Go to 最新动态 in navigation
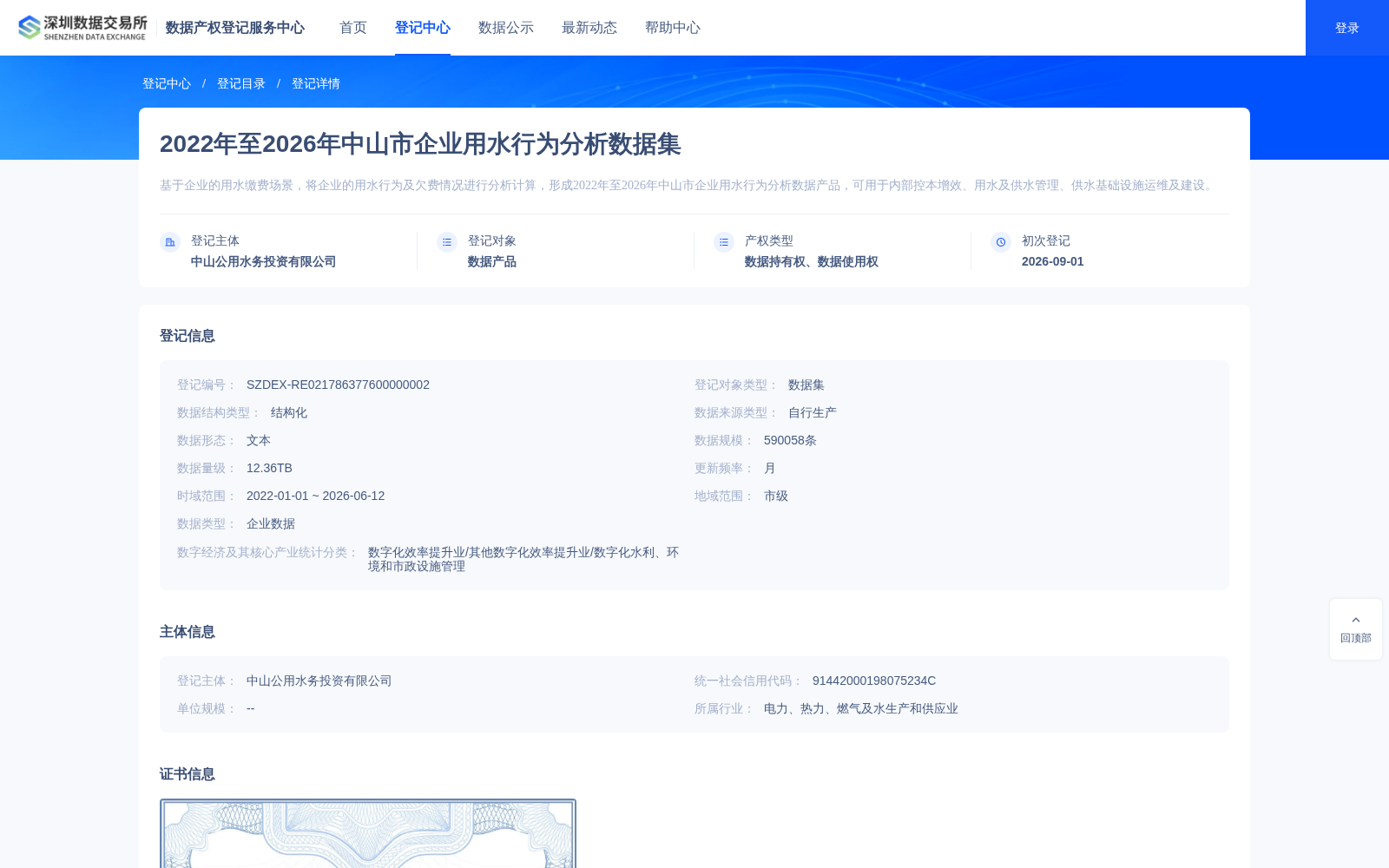The height and width of the screenshot is (868, 1389). tap(589, 28)
